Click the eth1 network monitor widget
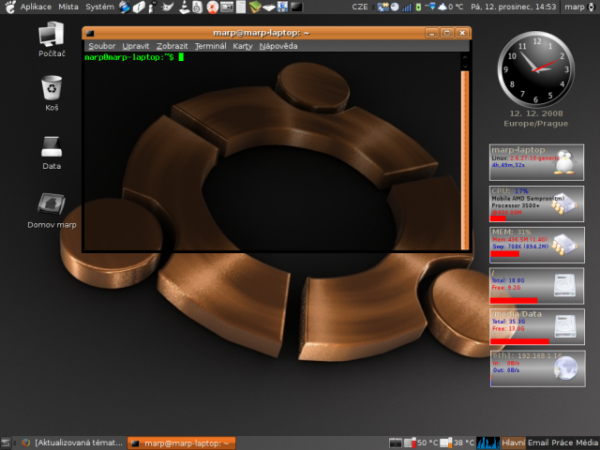 point(537,368)
